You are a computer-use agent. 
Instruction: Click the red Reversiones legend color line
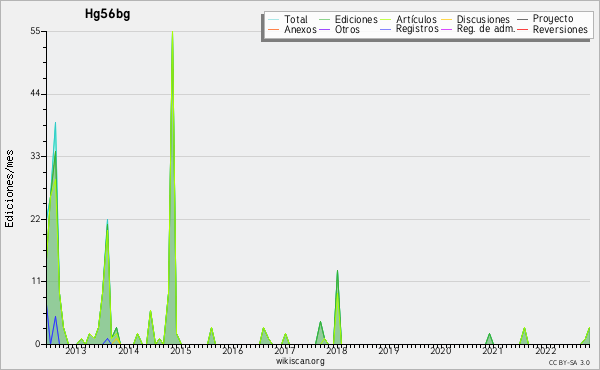pos(522,29)
